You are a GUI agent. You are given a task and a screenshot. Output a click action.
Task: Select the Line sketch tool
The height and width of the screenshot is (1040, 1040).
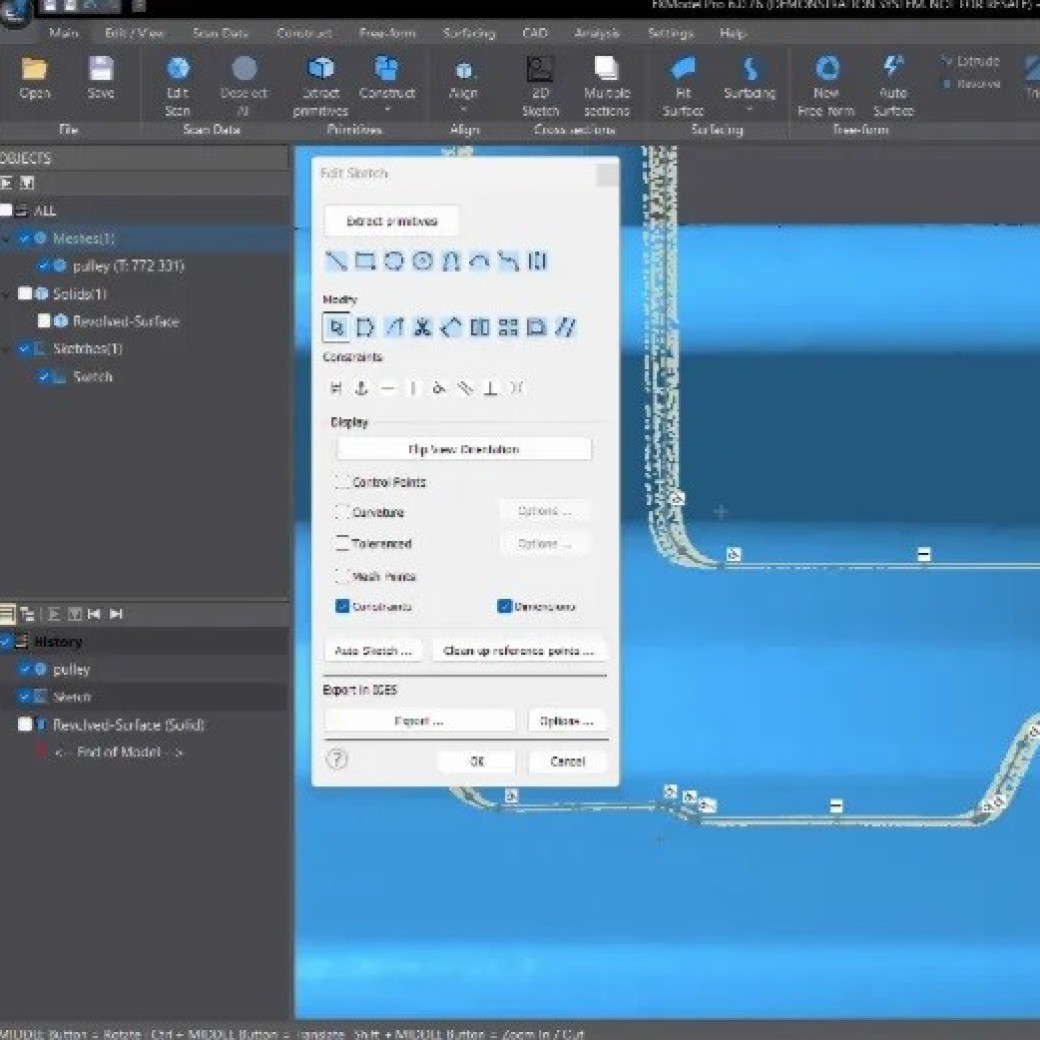pos(336,262)
